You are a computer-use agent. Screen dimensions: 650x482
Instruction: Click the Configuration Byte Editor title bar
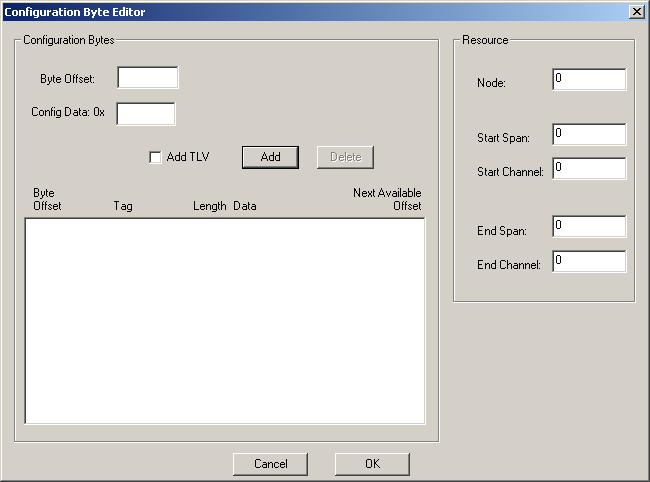[300, 11]
